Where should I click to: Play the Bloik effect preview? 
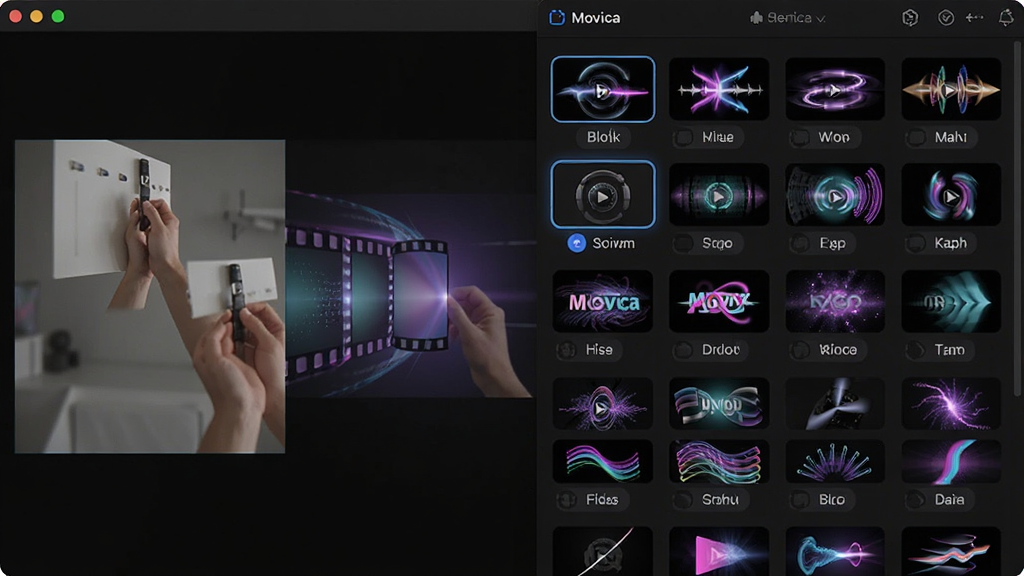click(x=602, y=89)
